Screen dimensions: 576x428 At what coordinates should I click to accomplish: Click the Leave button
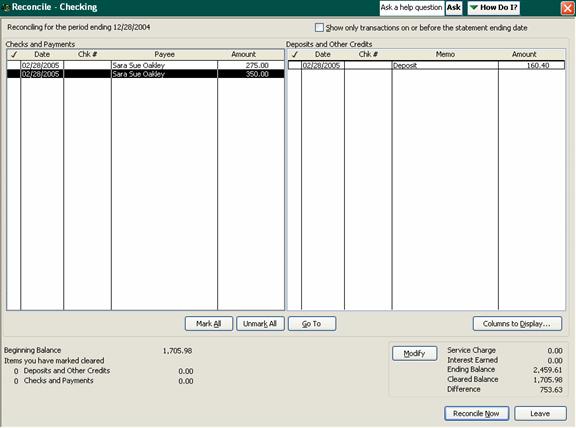pyautogui.click(x=540, y=414)
